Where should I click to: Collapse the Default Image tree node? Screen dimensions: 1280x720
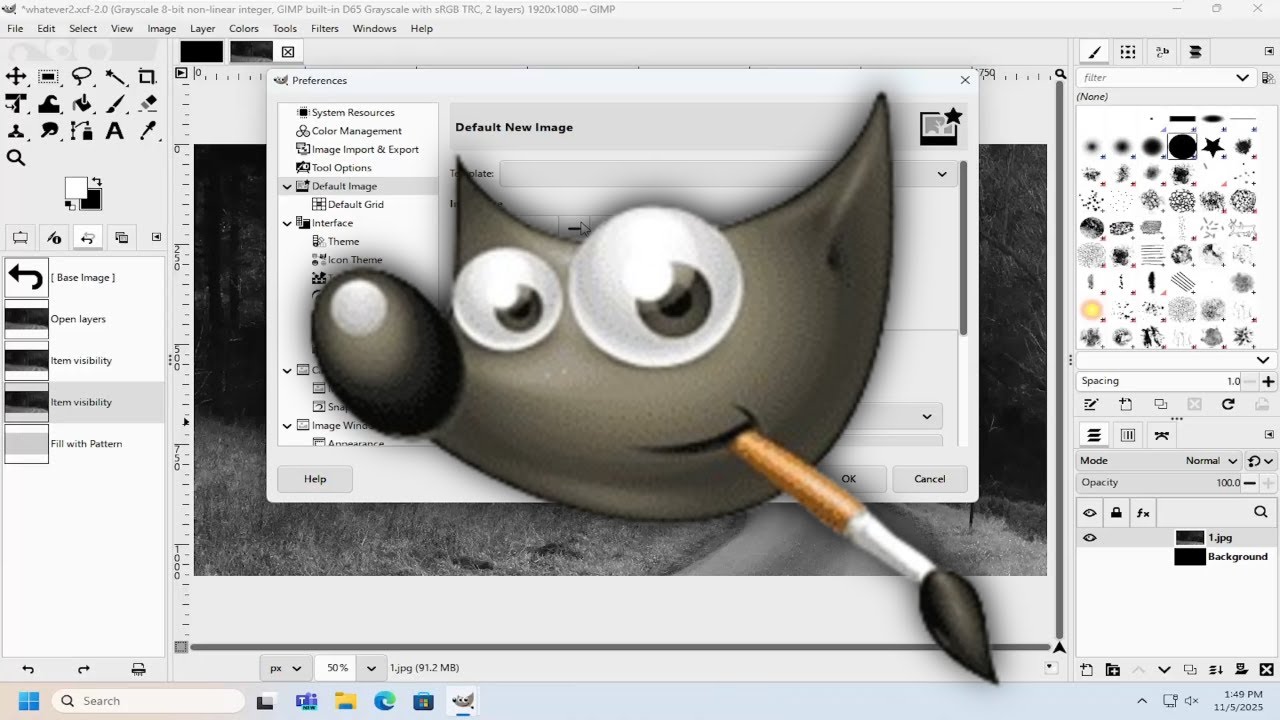[x=287, y=186]
